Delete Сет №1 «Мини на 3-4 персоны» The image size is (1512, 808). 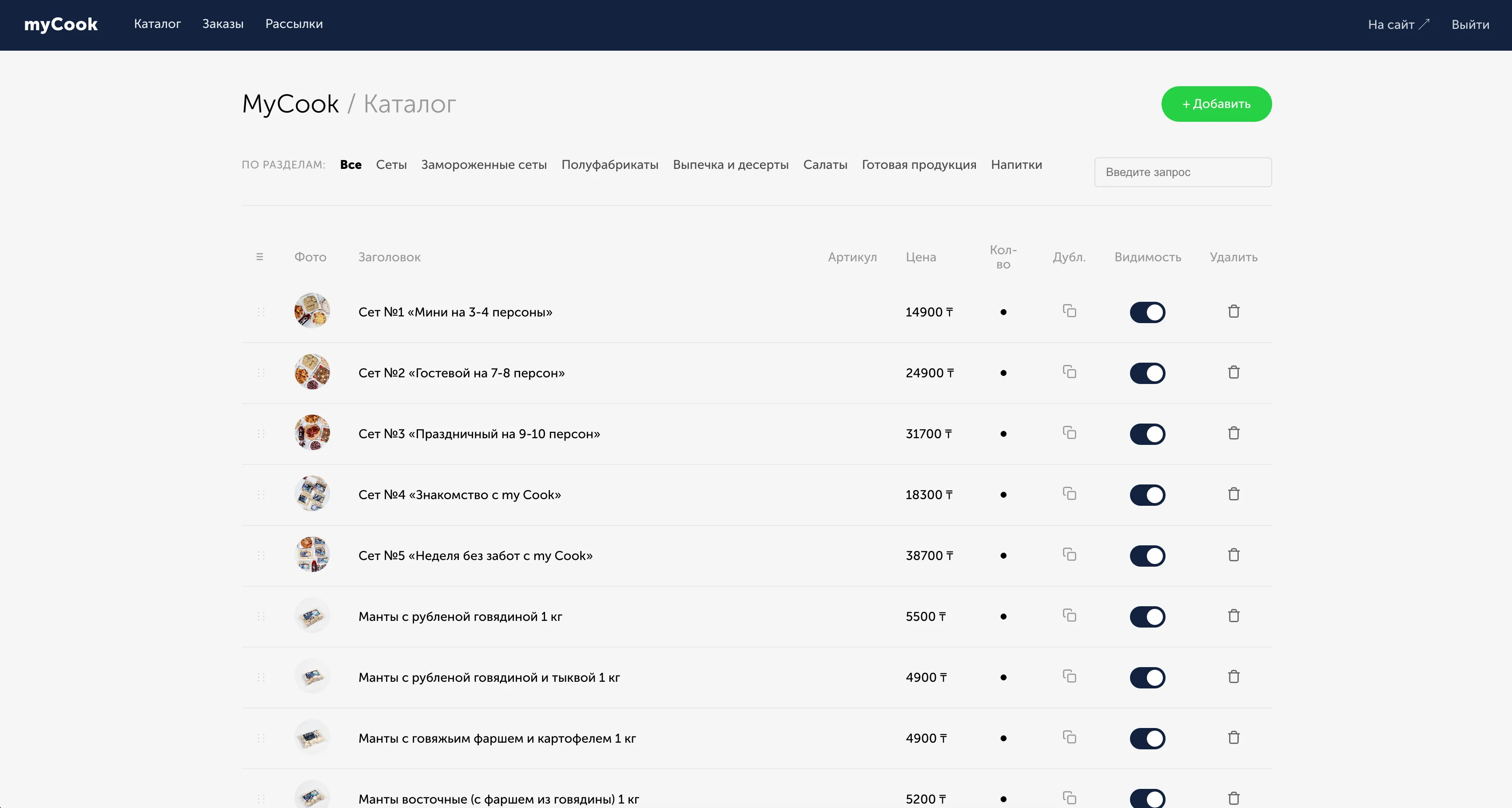(1234, 311)
